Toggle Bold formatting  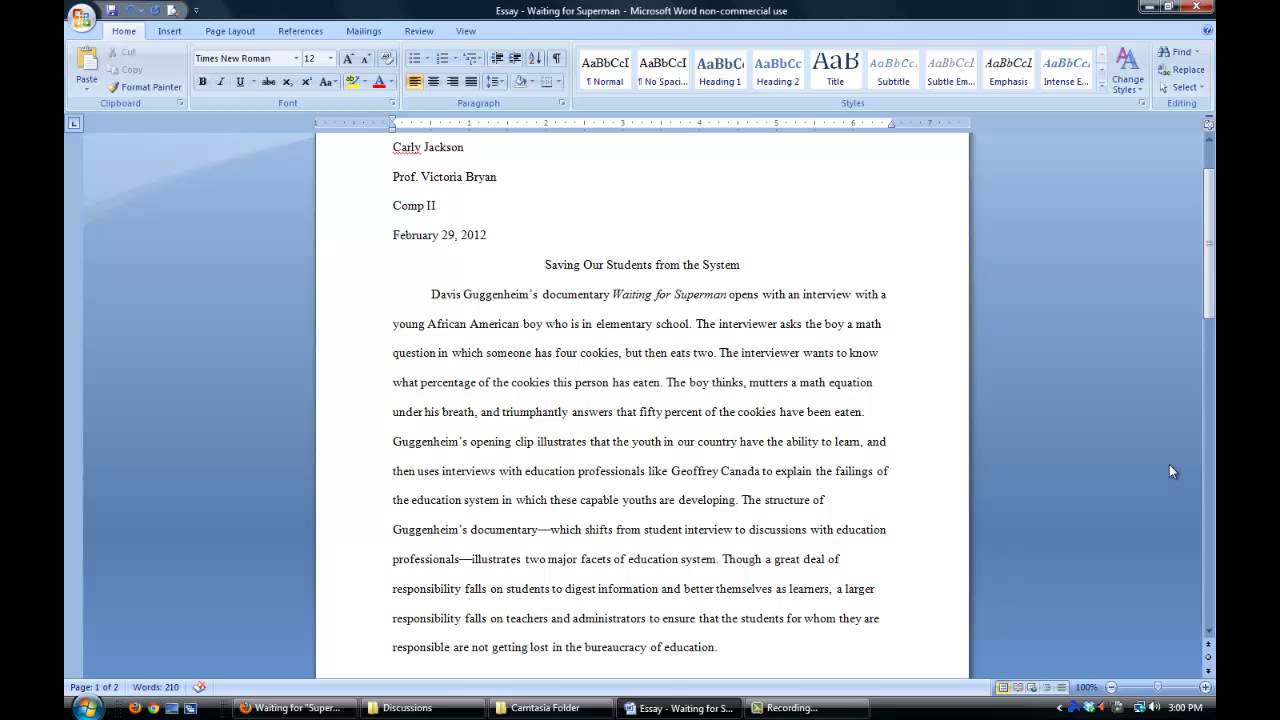202,82
